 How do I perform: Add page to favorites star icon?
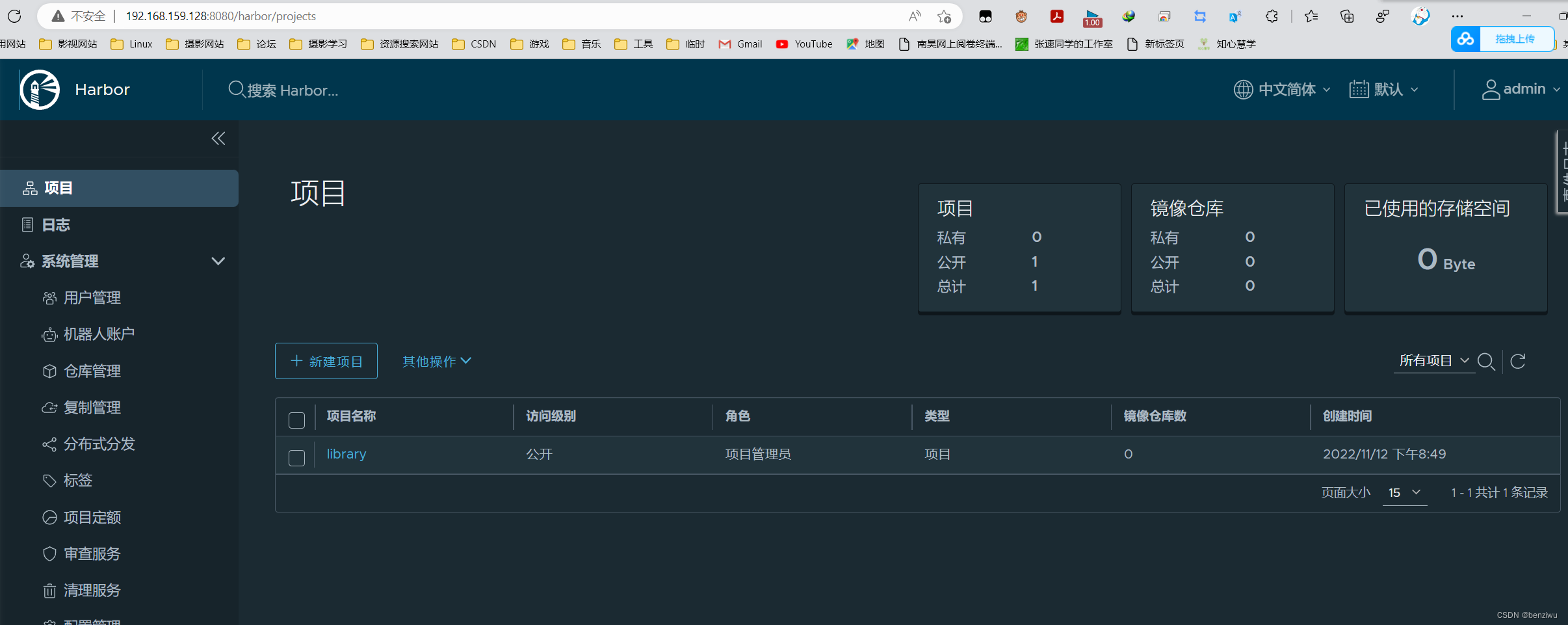[x=945, y=16]
